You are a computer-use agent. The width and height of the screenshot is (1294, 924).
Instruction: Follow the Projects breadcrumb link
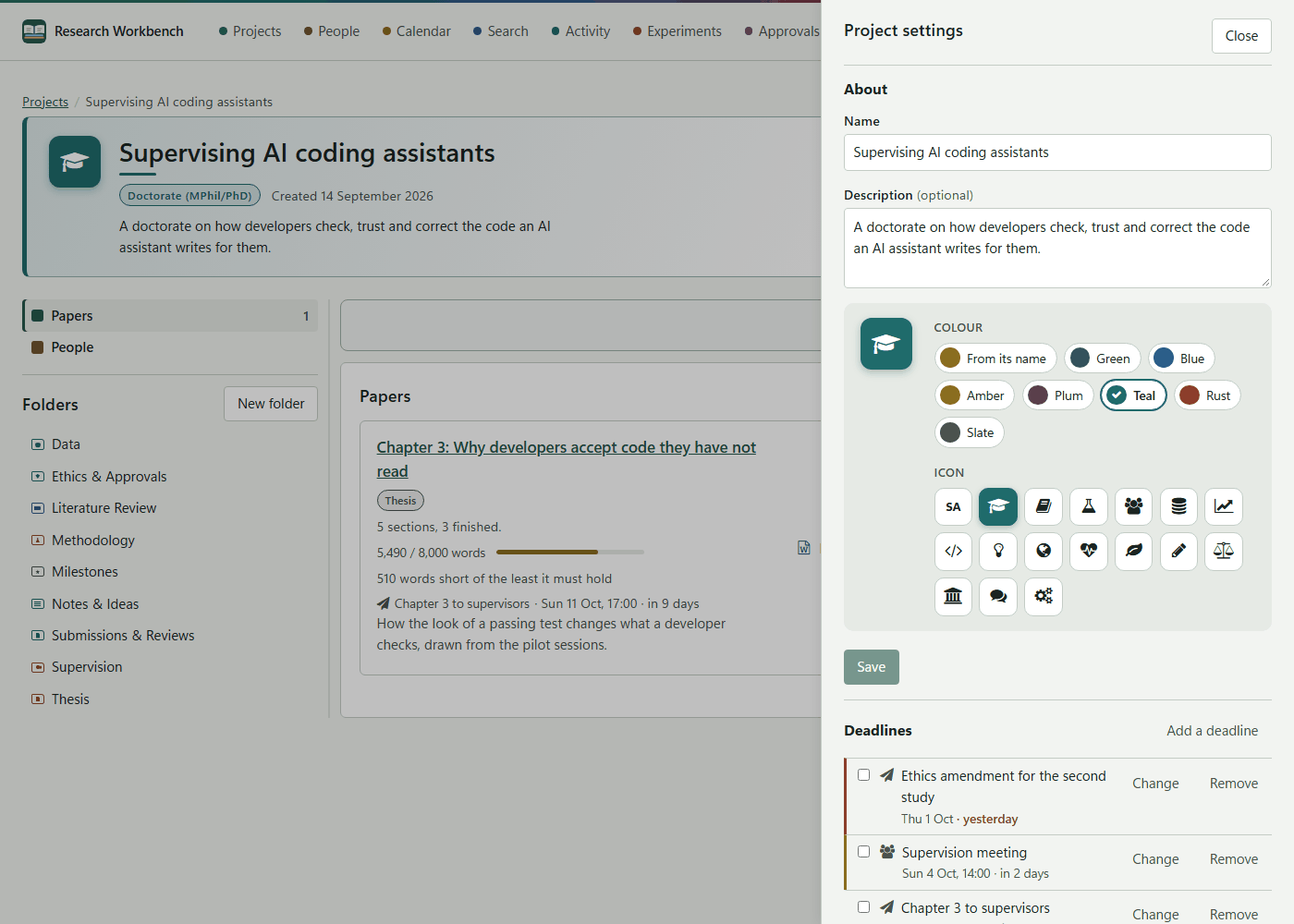tap(45, 102)
